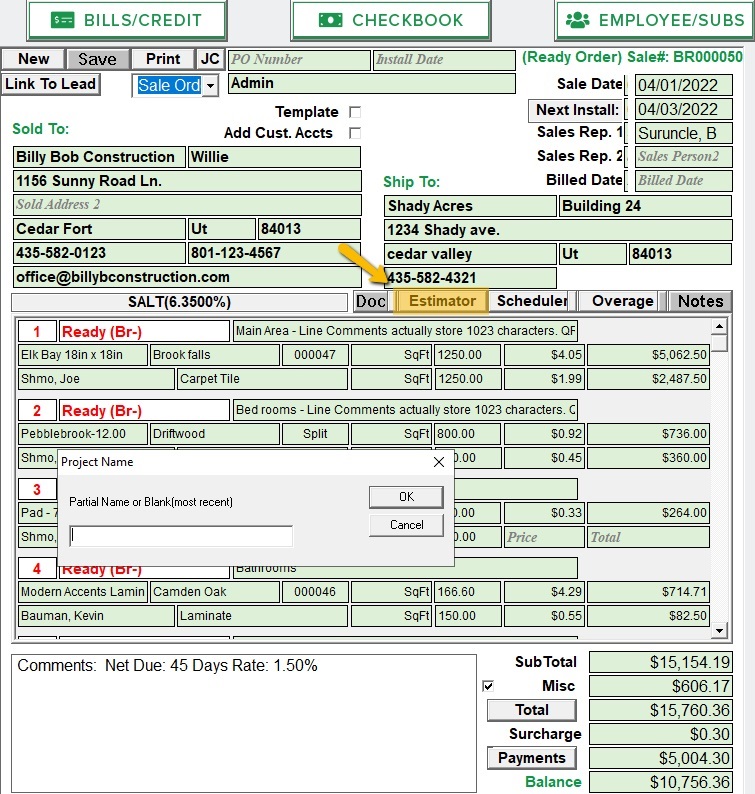Click the SubTotal $15,154.19 field
Screen dimensions: 755x794
(x=661, y=662)
